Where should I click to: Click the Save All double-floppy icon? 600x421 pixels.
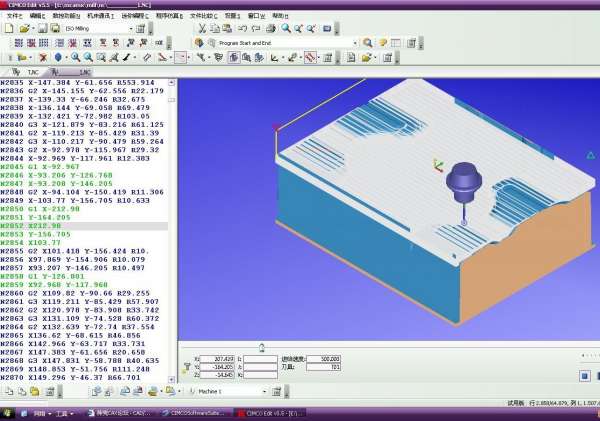pyautogui.click(x=55, y=28)
